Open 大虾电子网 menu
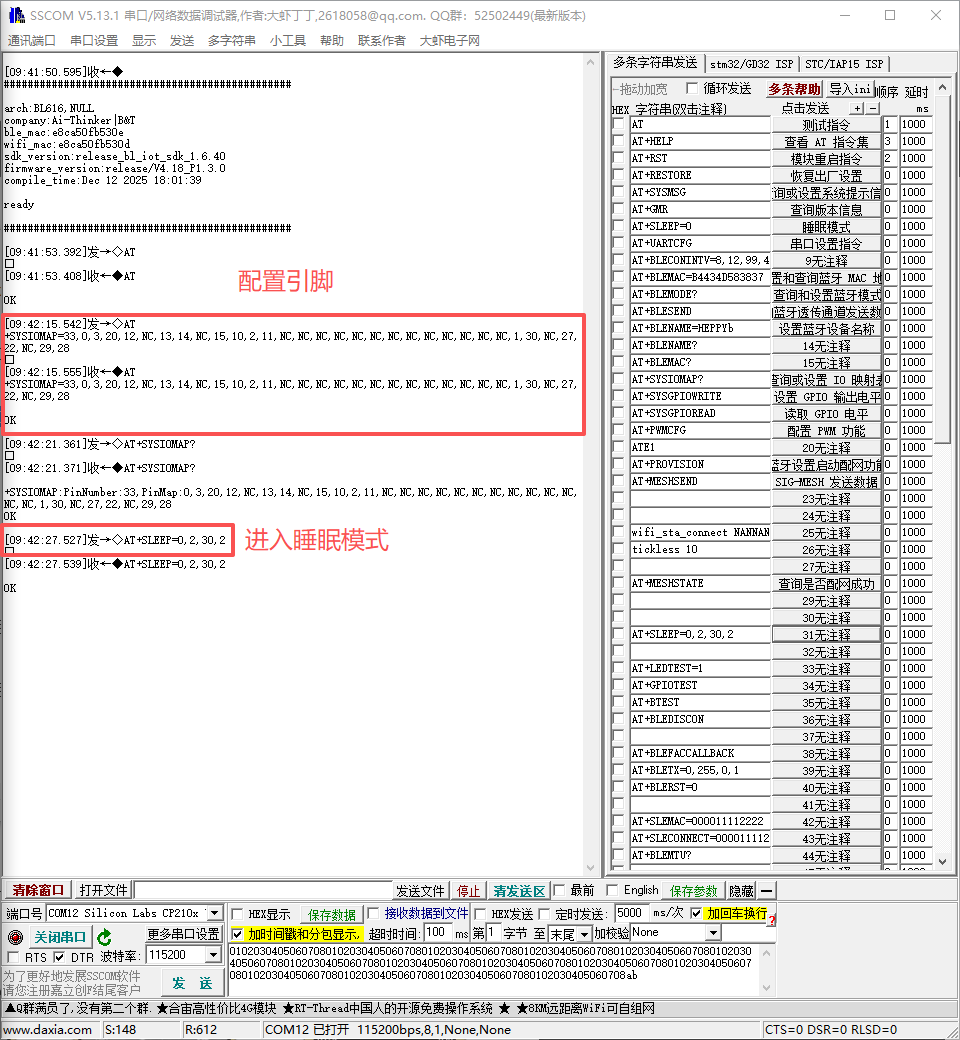 (x=450, y=40)
